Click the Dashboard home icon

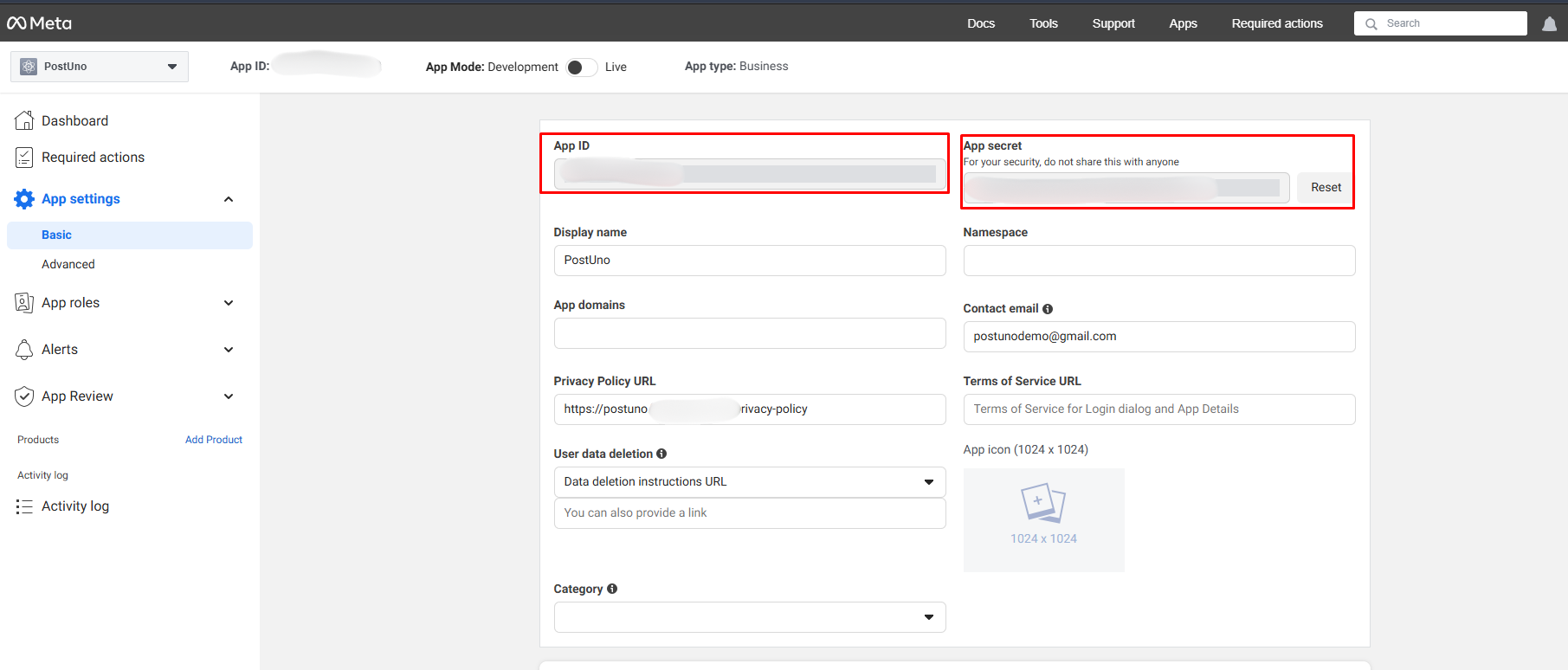pos(24,121)
